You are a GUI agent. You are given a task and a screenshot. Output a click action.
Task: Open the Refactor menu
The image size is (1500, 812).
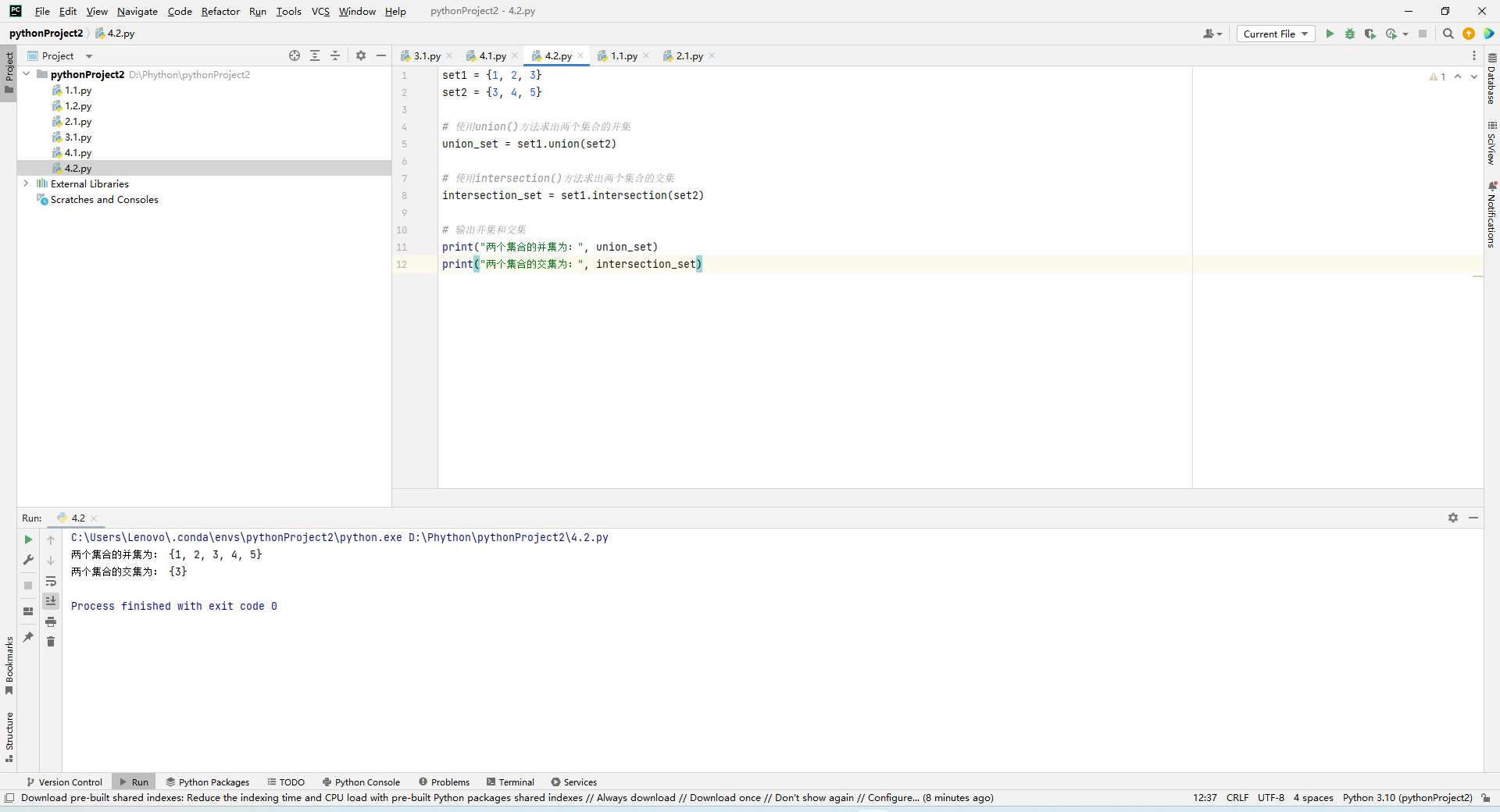click(220, 11)
